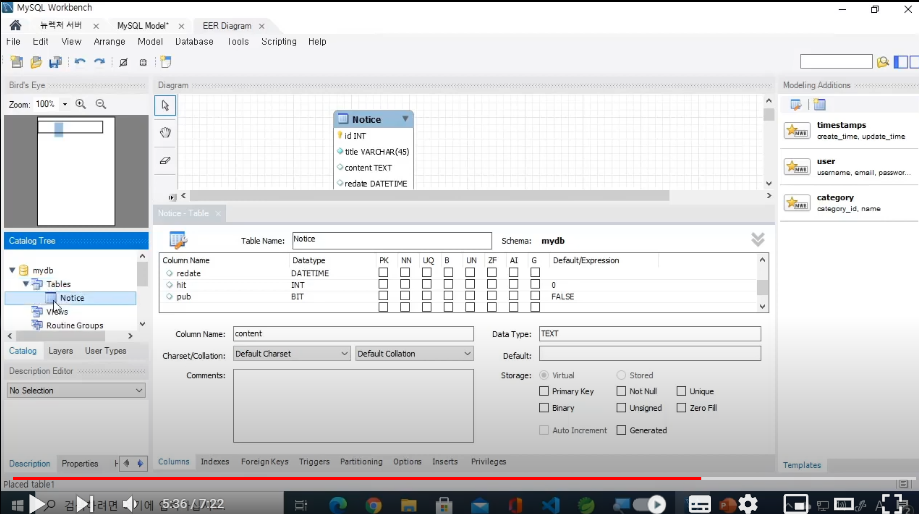Save the model with the disk icon
Image resolution: width=919 pixels, height=514 pixels.
click(x=56, y=62)
